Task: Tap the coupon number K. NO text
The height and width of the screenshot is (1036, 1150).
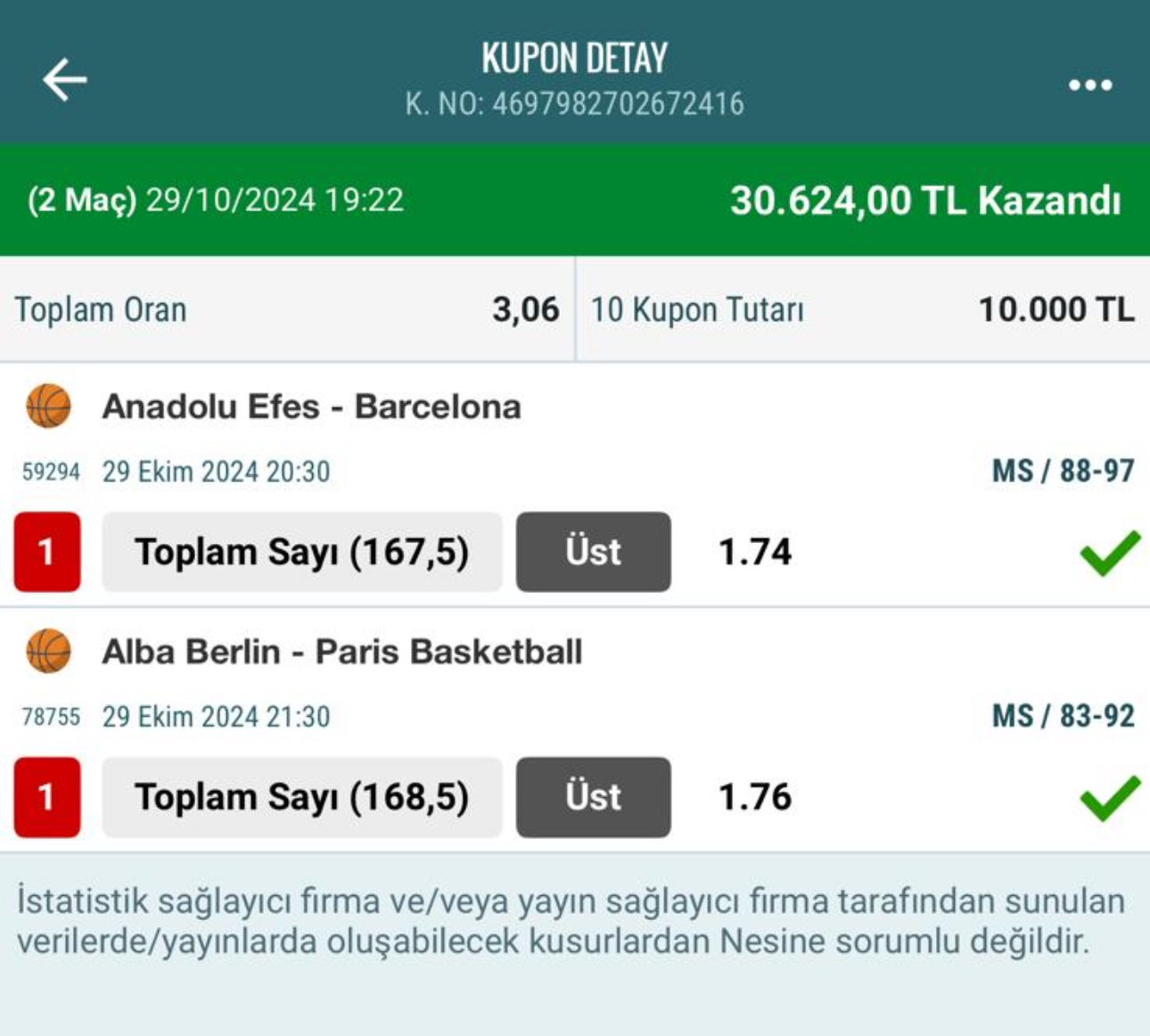Action: pyautogui.click(x=574, y=104)
